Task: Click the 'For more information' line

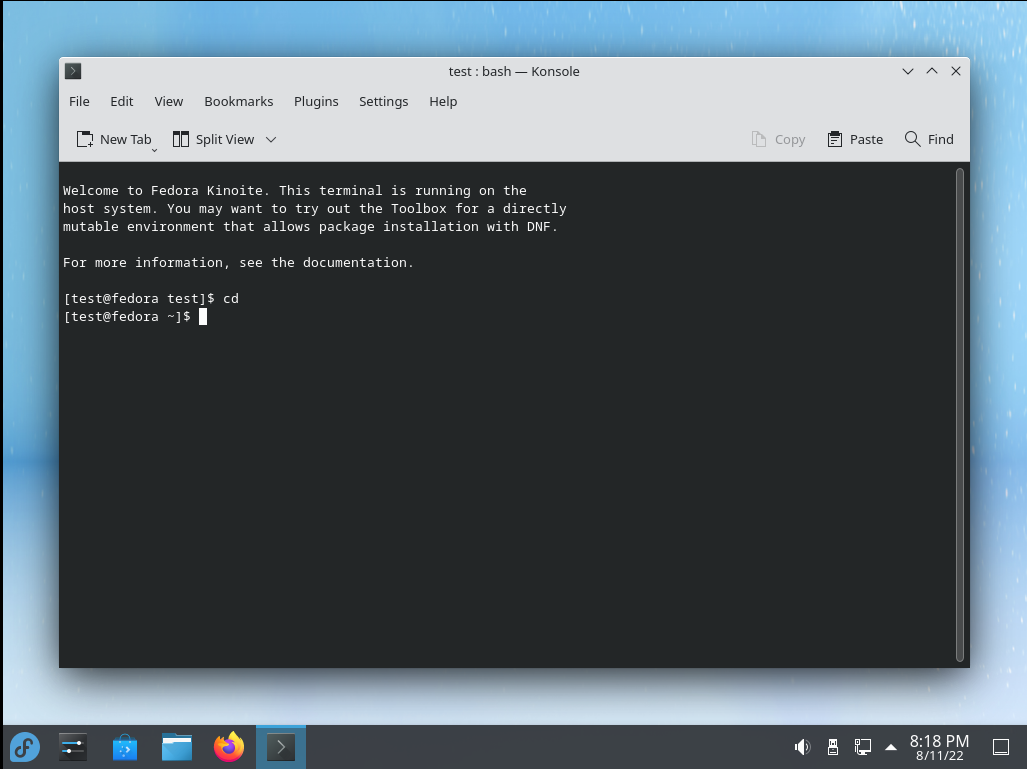Action: [x=238, y=263]
